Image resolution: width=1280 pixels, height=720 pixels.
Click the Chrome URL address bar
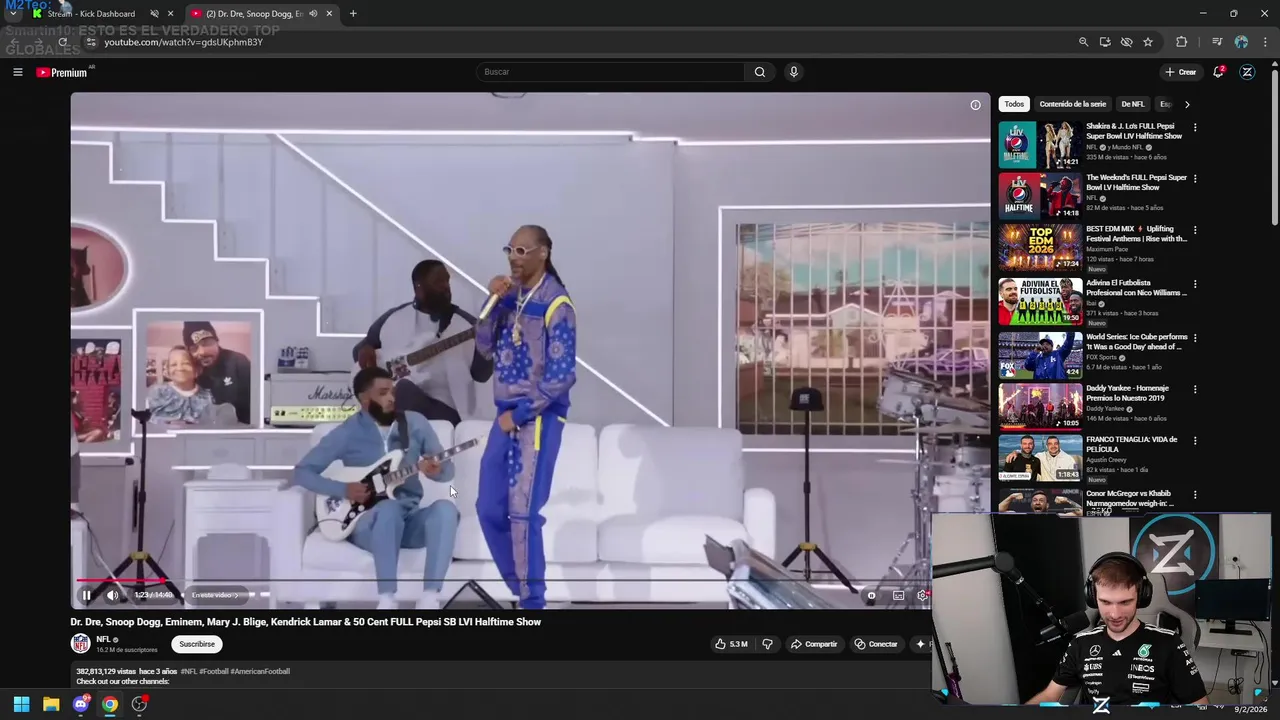point(580,42)
